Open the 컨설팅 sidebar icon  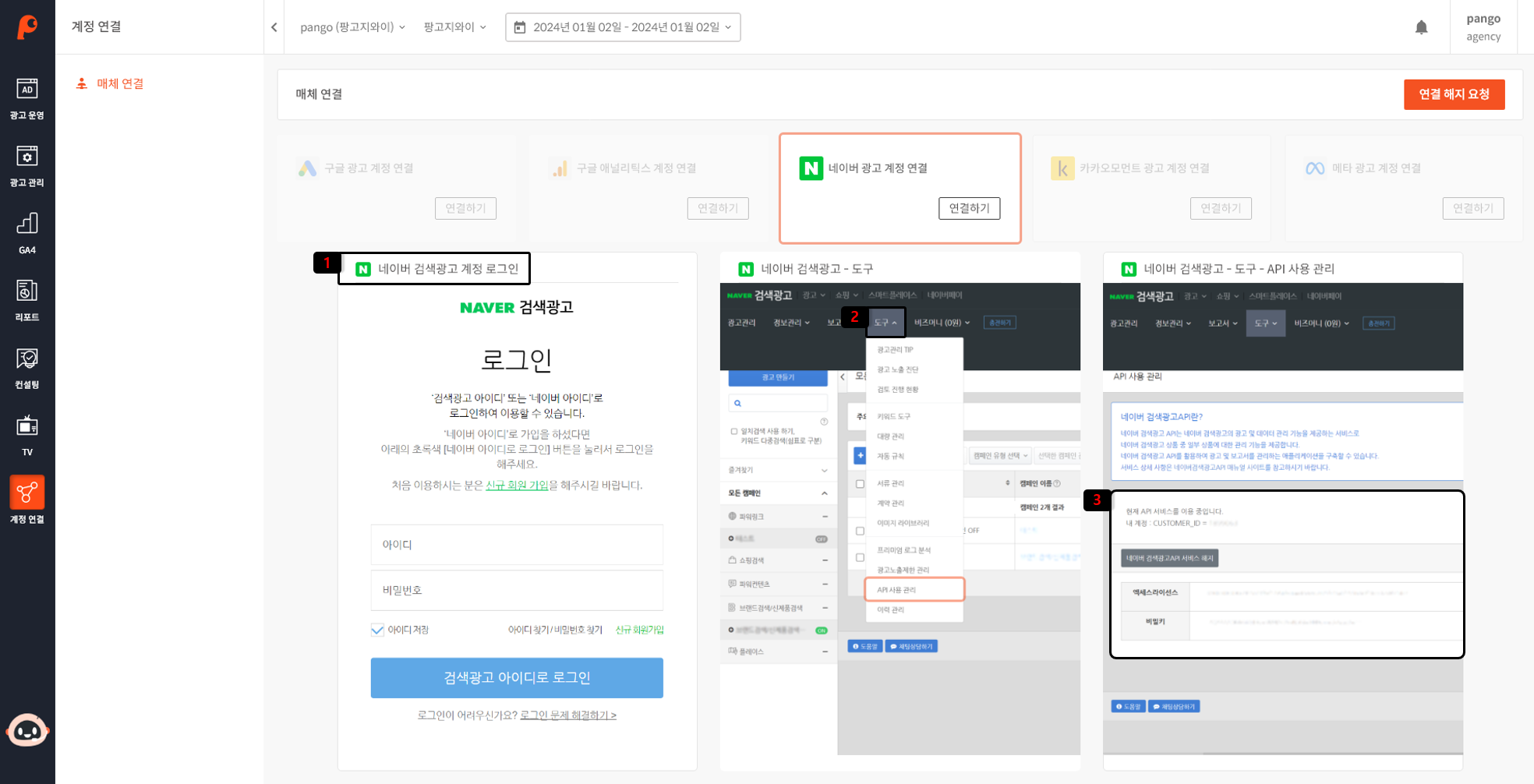27,368
